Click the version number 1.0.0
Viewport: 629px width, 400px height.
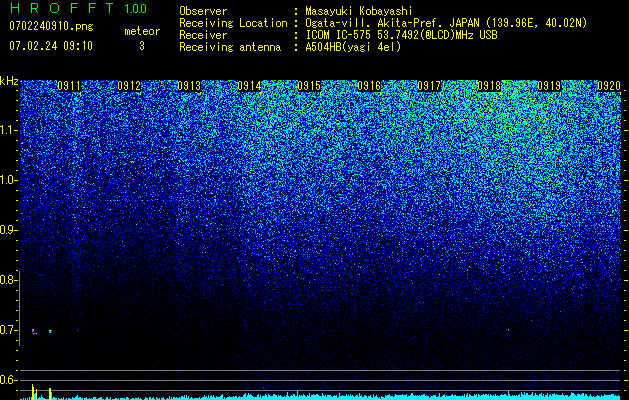[x=136, y=8]
